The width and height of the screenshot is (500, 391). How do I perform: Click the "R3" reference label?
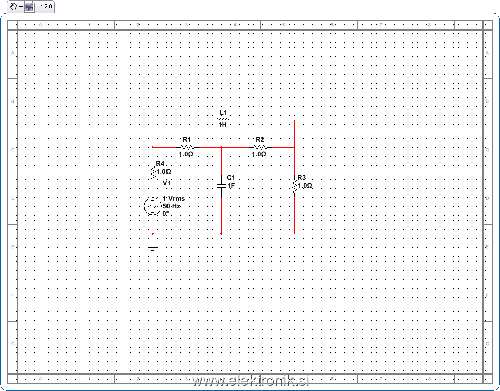click(x=301, y=177)
